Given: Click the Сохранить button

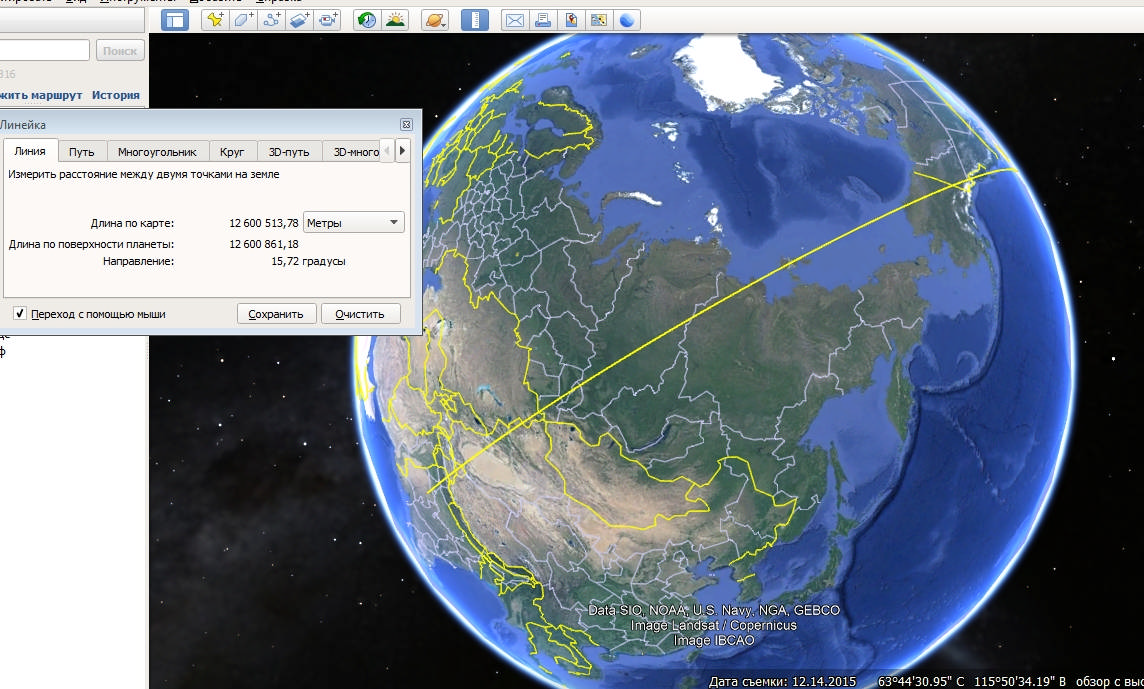Looking at the screenshot, I should click(x=276, y=314).
